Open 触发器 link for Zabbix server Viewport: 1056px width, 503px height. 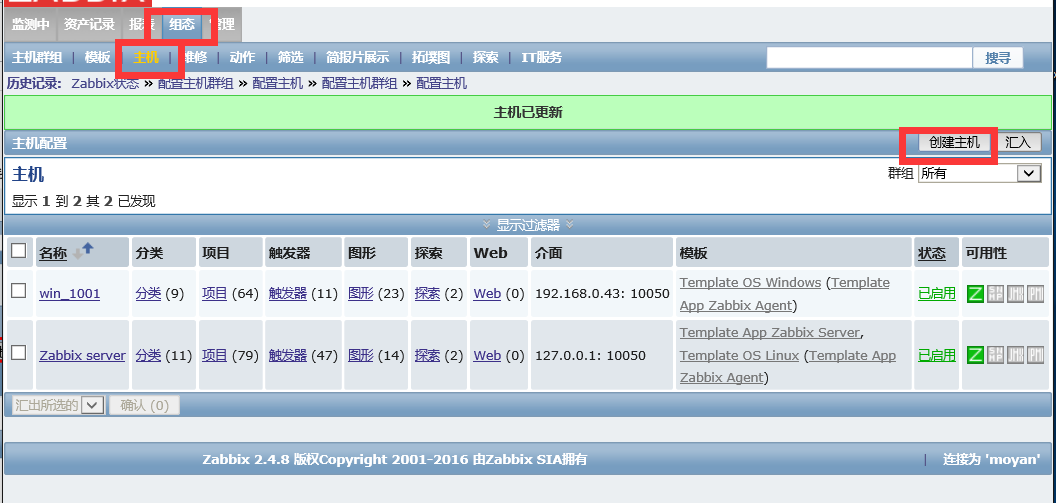pos(288,355)
